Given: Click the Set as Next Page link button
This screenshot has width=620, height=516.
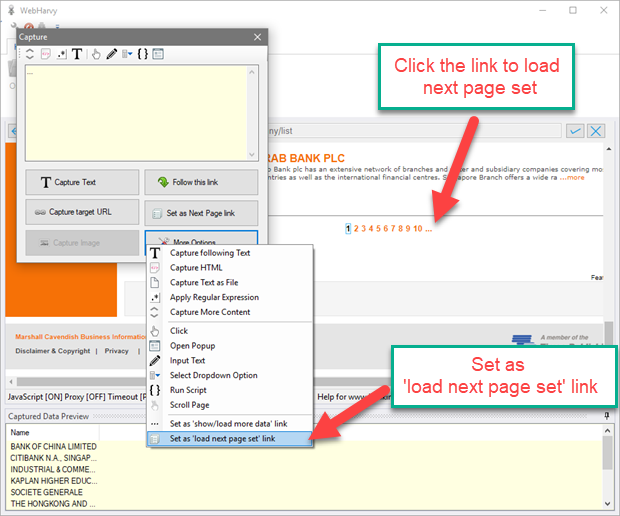Looking at the screenshot, I should click(201, 212).
